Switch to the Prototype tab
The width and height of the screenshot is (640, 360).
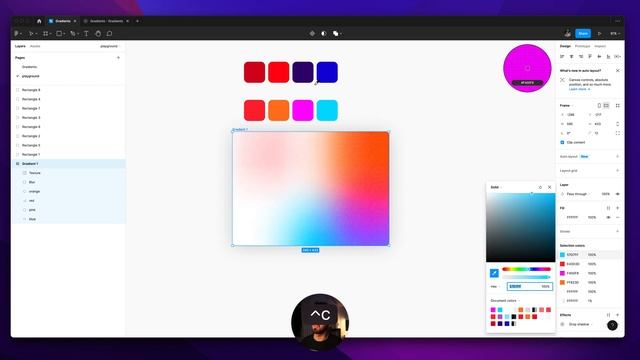click(x=582, y=46)
